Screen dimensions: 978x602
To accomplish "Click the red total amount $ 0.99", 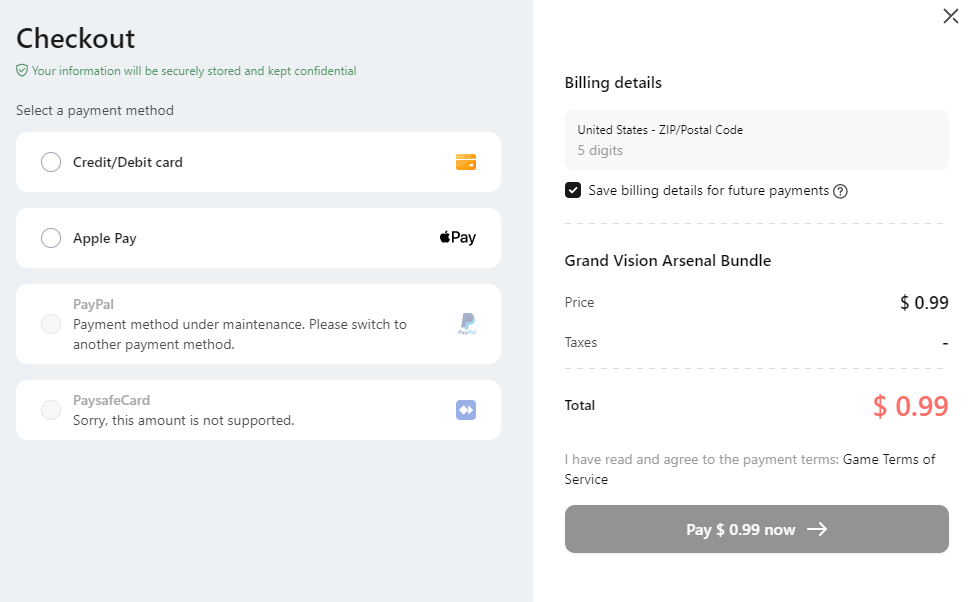I will pyautogui.click(x=910, y=406).
